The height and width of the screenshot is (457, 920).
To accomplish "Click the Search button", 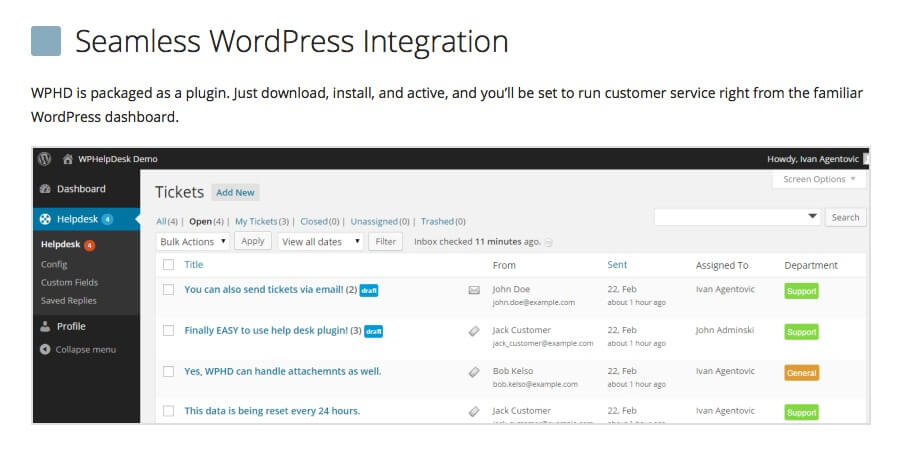I will 845,217.
